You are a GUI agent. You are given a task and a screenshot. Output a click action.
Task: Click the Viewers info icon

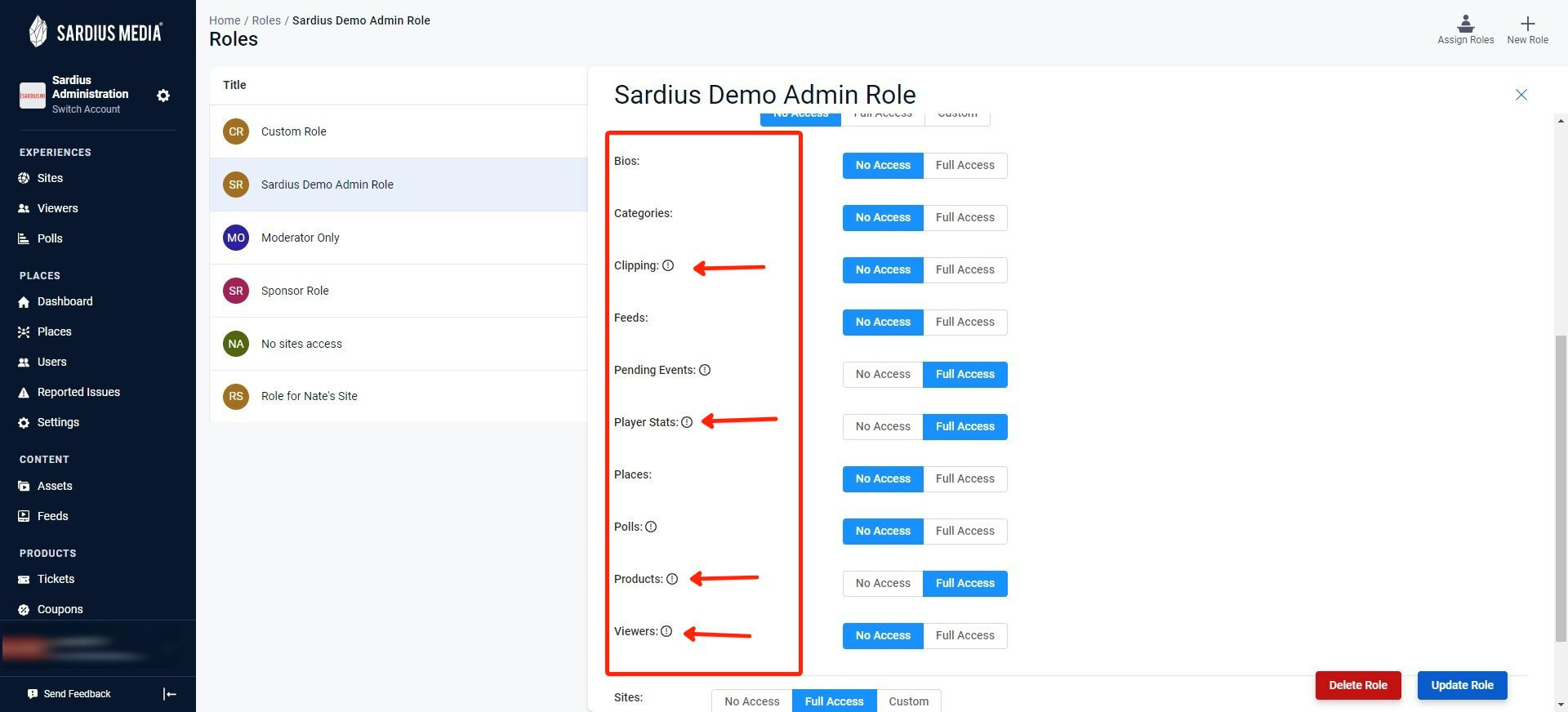click(x=666, y=631)
